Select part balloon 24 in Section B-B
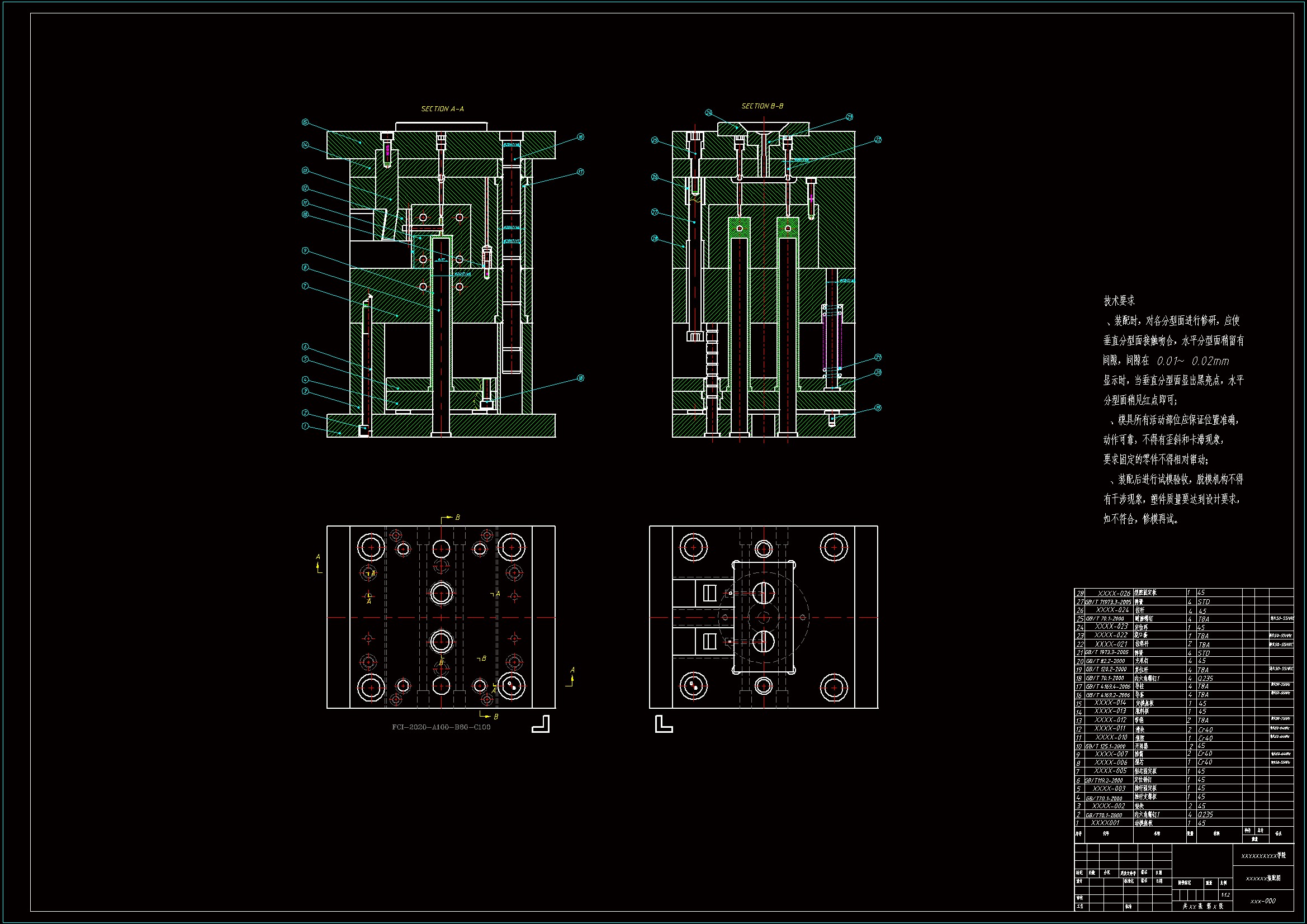 708,113
